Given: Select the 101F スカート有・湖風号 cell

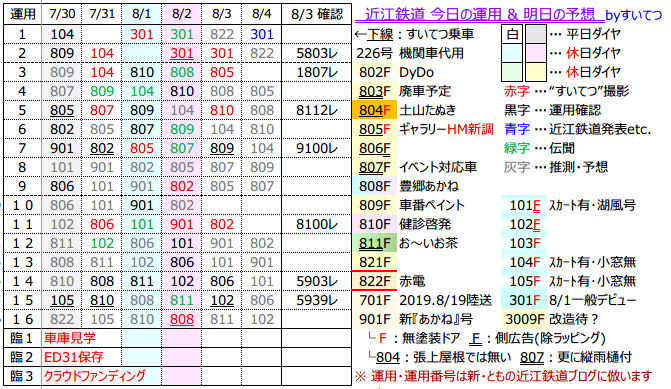Looking at the screenshot, I should 524,205.
